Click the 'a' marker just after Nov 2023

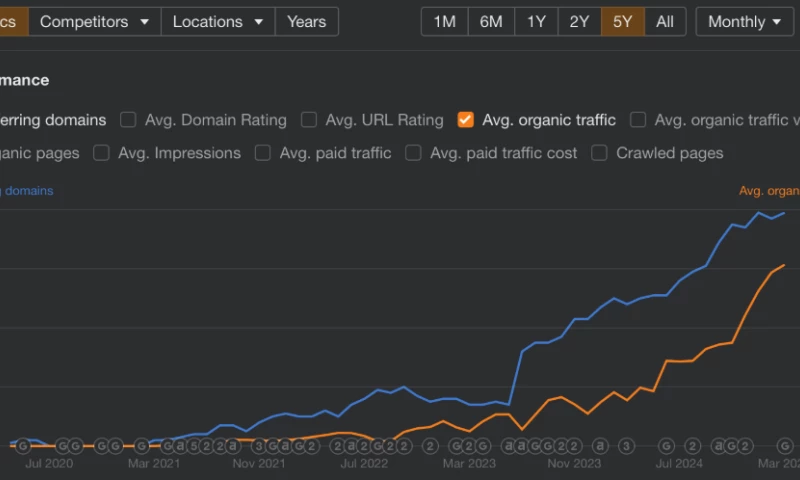pos(600,445)
